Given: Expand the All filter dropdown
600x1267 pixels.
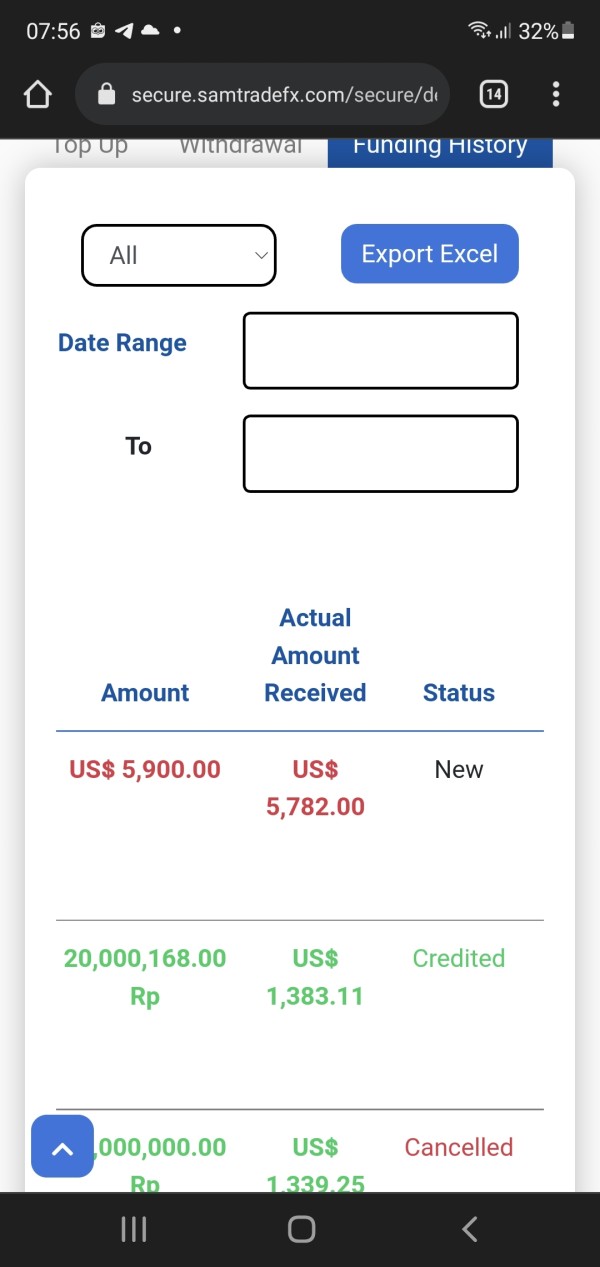Looking at the screenshot, I should coord(178,255).
